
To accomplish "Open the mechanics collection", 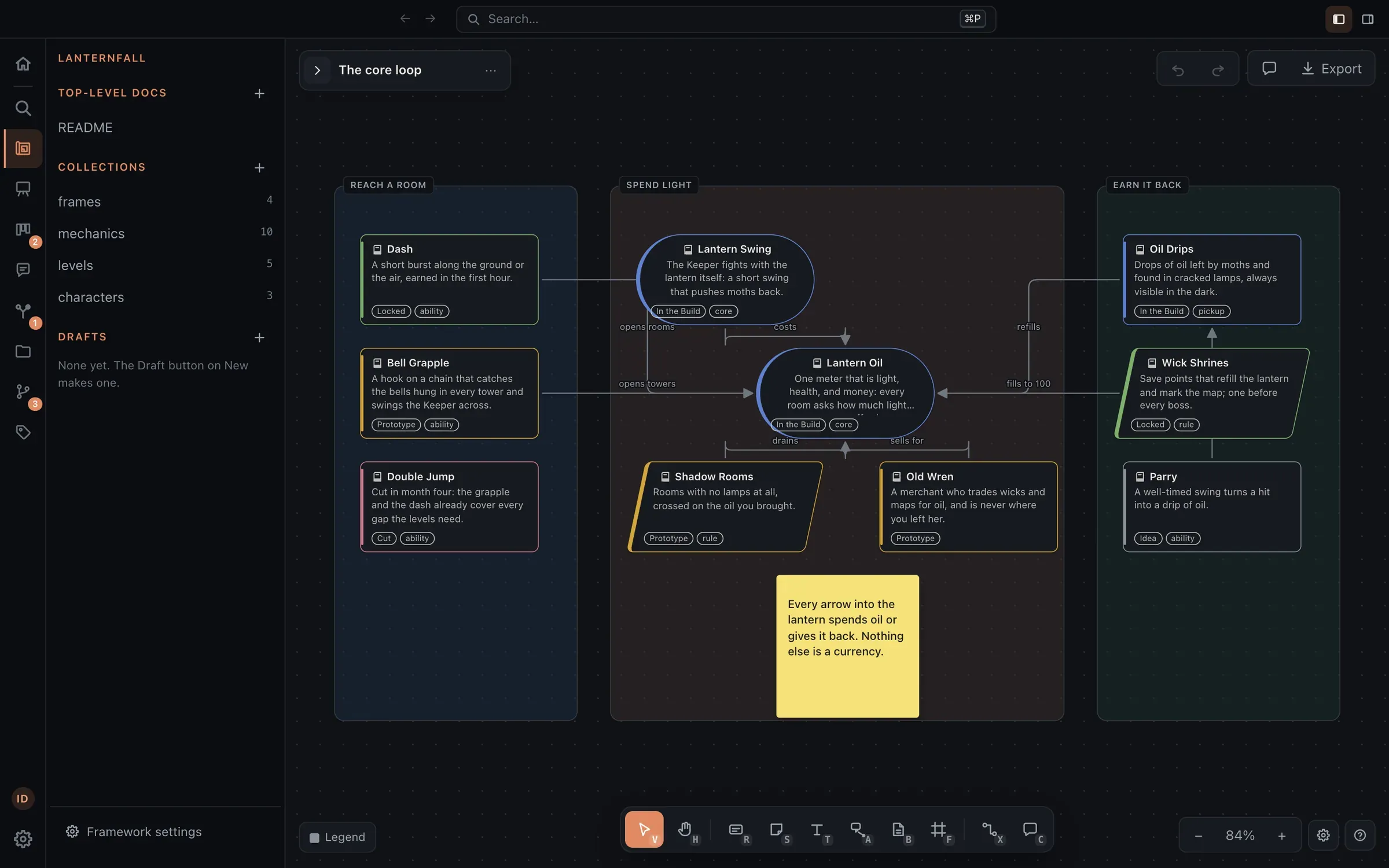I will pos(165,233).
